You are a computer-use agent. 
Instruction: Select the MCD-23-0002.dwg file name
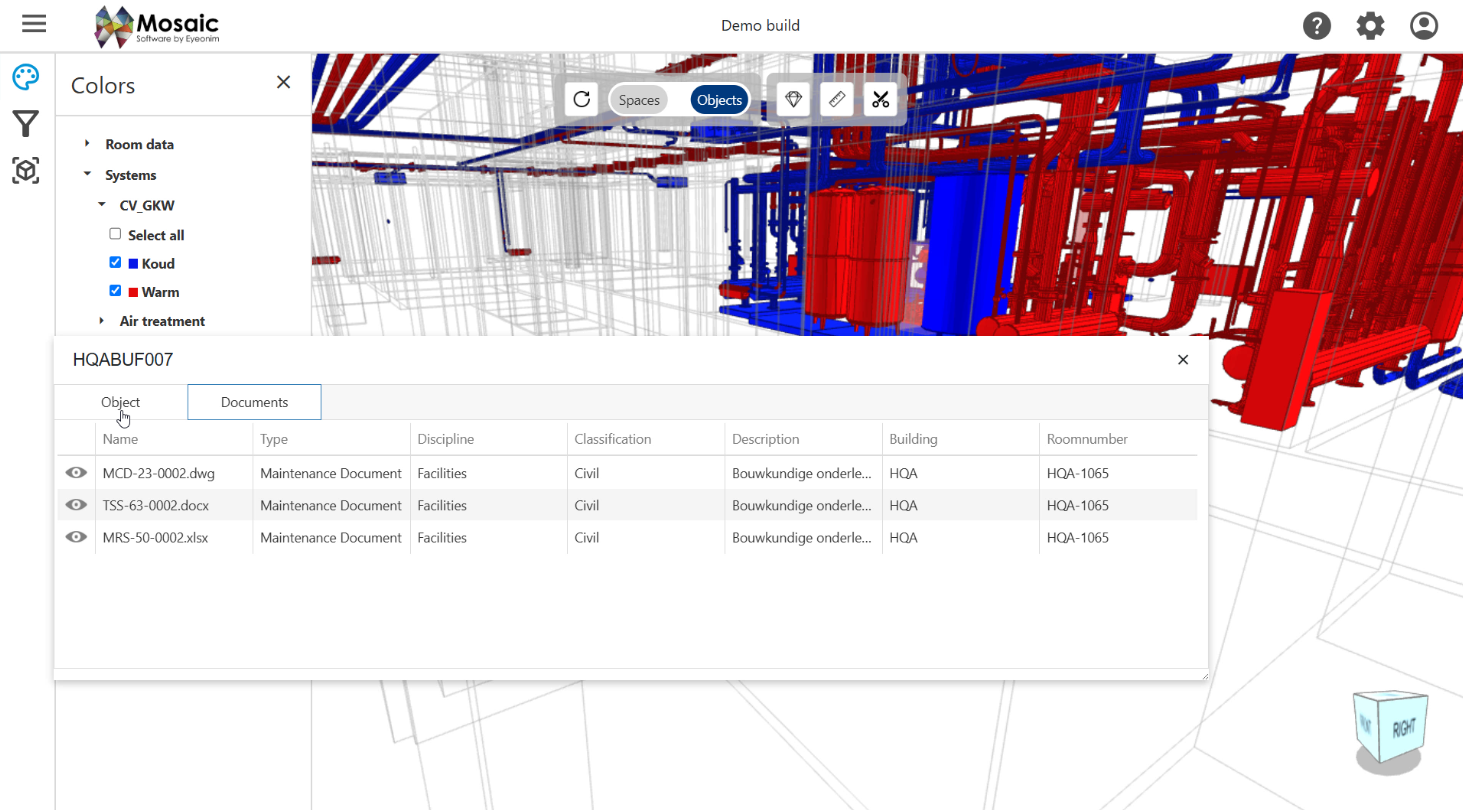(159, 473)
